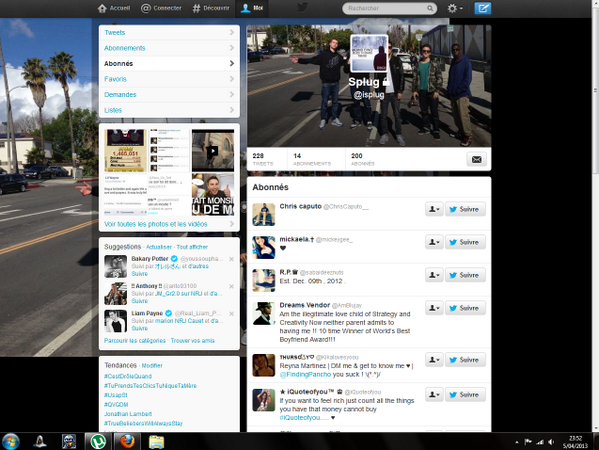Click Parcourir les catégories link
Image resolution: width=599 pixels, height=450 pixels.
coord(135,340)
